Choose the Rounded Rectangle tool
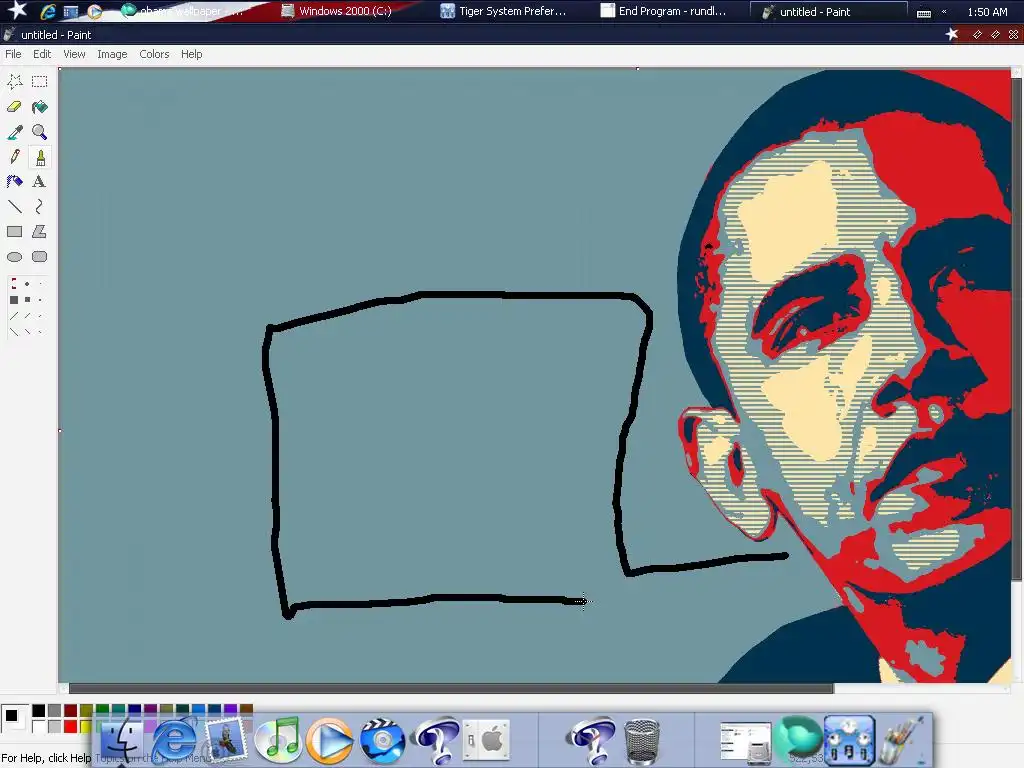 coord(40,257)
